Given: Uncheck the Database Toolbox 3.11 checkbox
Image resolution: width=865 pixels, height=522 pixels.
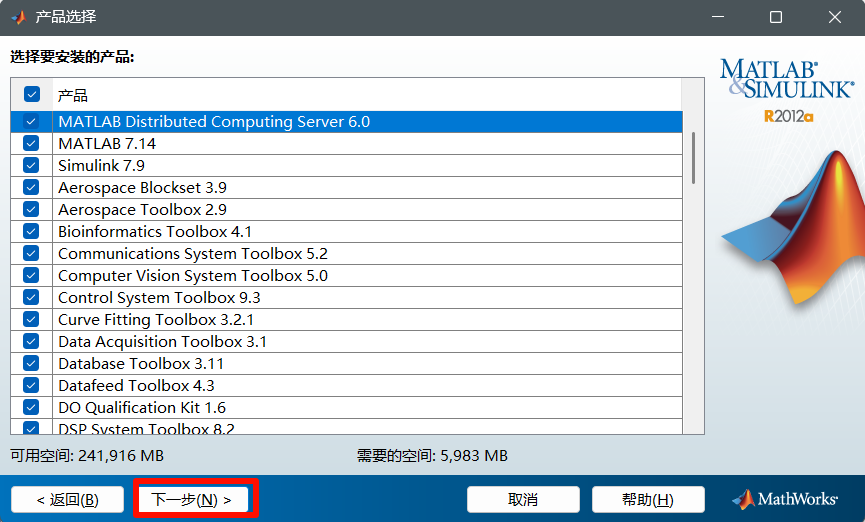Looking at the screenshot, I should (x=31, y=364).
